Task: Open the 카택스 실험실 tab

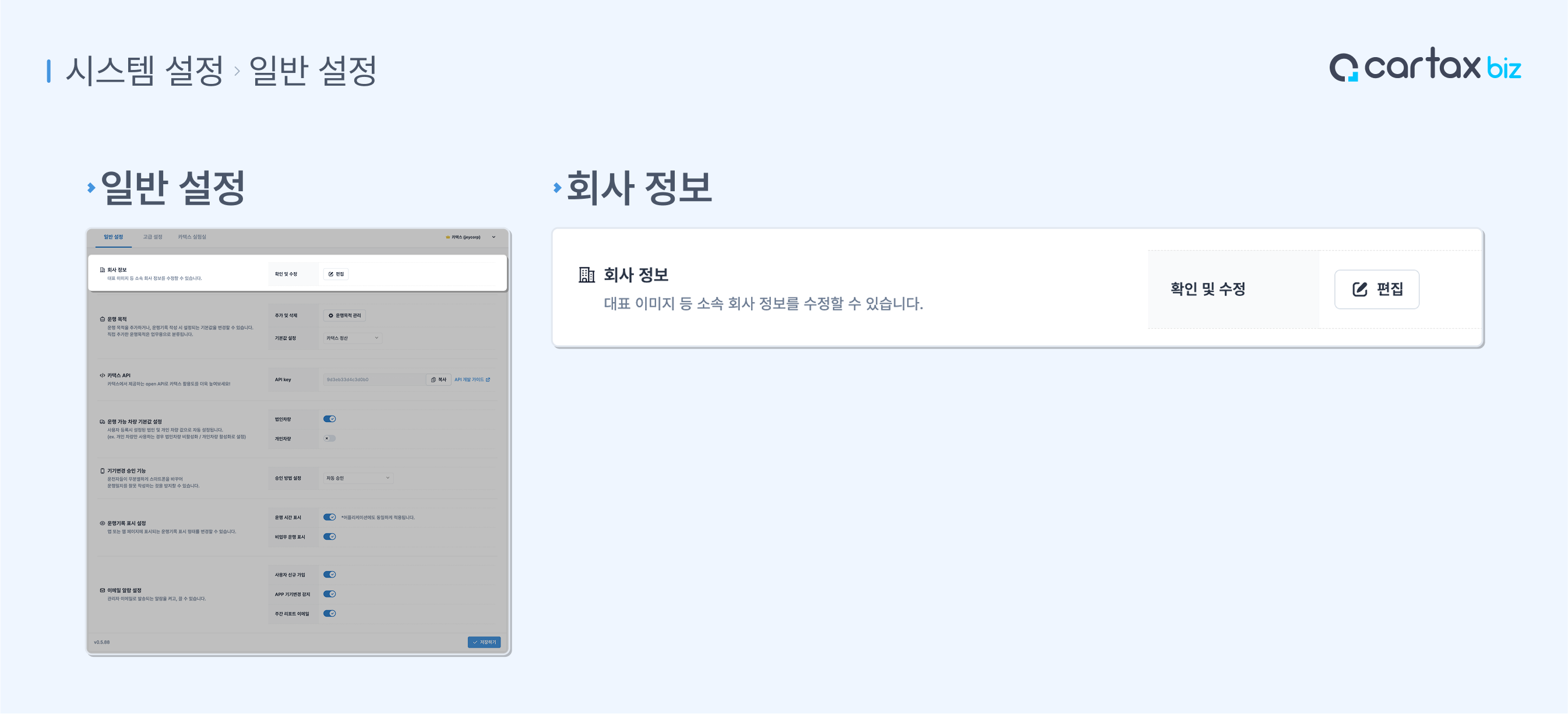Action: pyautogui.click(x=192, y=237)
